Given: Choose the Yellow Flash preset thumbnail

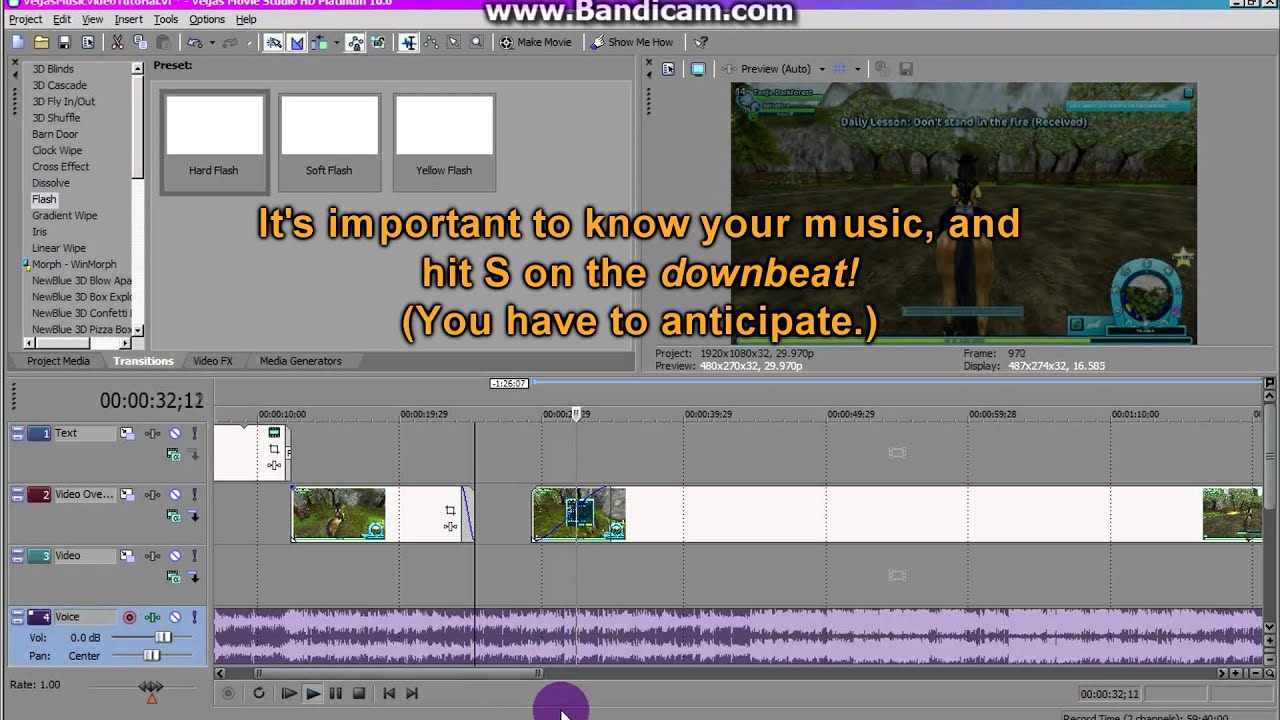Looking at the screenshot, I should (x=444, y=141).
